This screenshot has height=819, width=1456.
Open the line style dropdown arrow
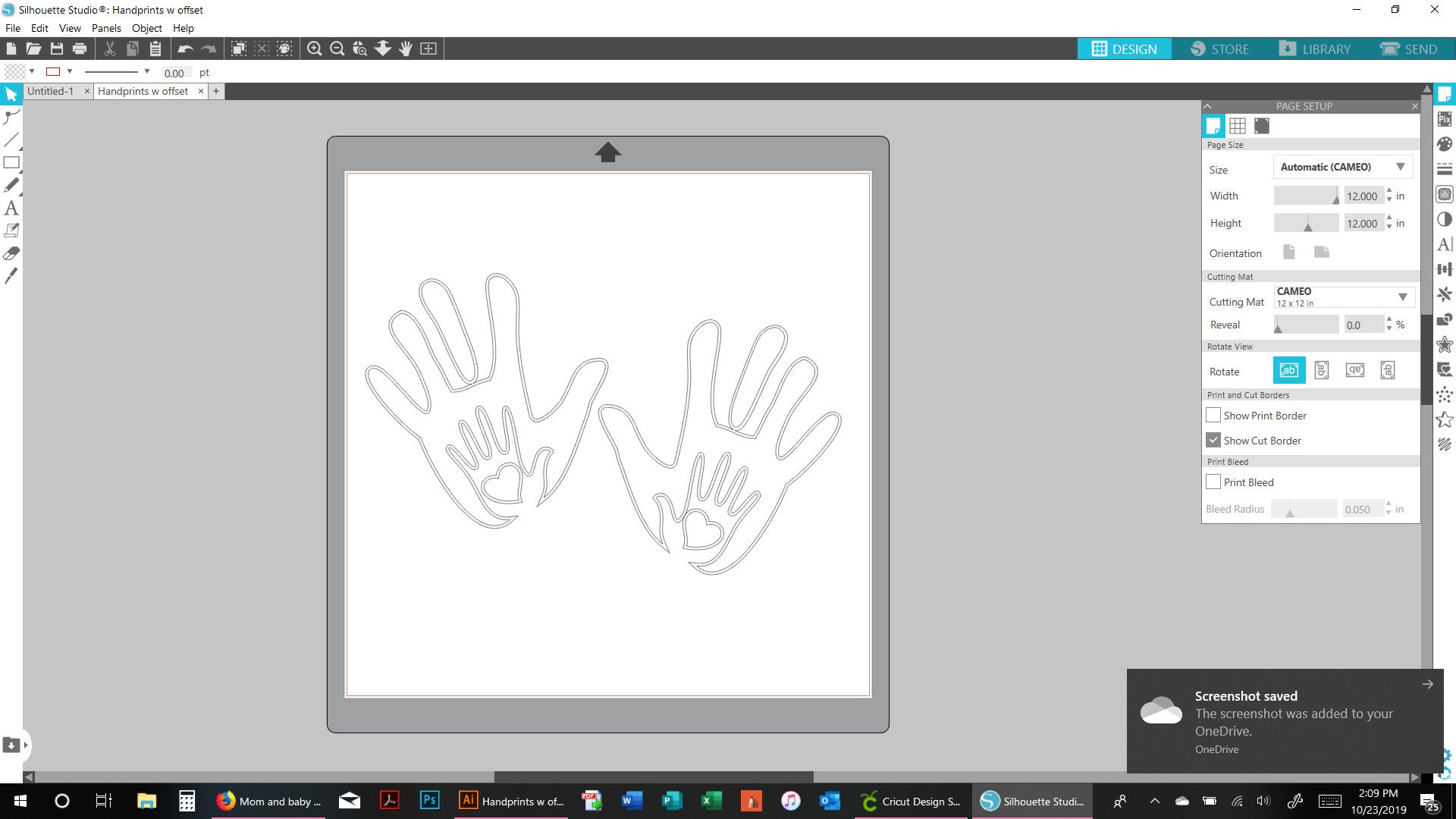(x=146, y=71)
